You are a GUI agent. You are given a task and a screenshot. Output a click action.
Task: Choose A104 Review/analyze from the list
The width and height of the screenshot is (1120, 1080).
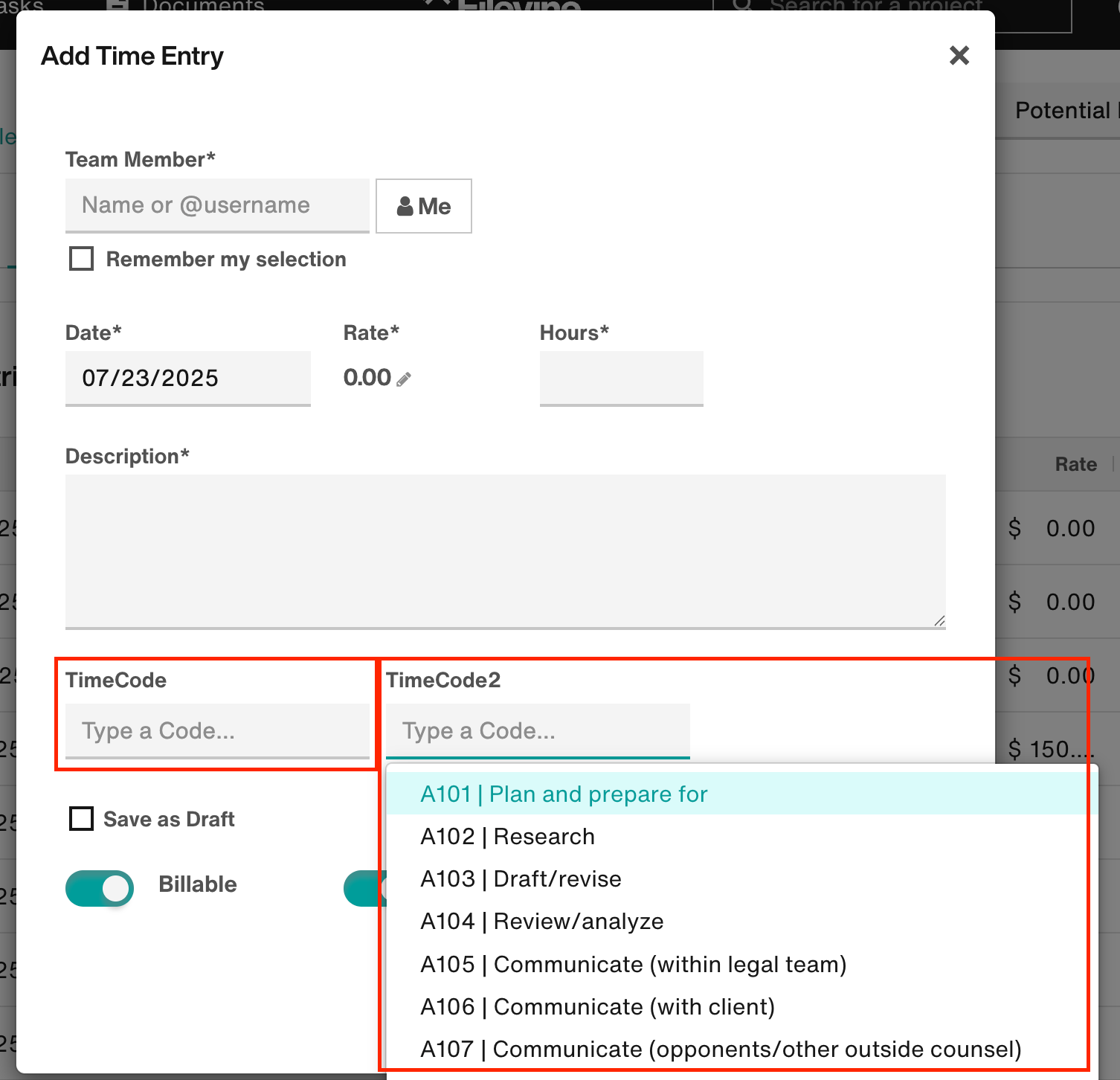pos(541,921)
